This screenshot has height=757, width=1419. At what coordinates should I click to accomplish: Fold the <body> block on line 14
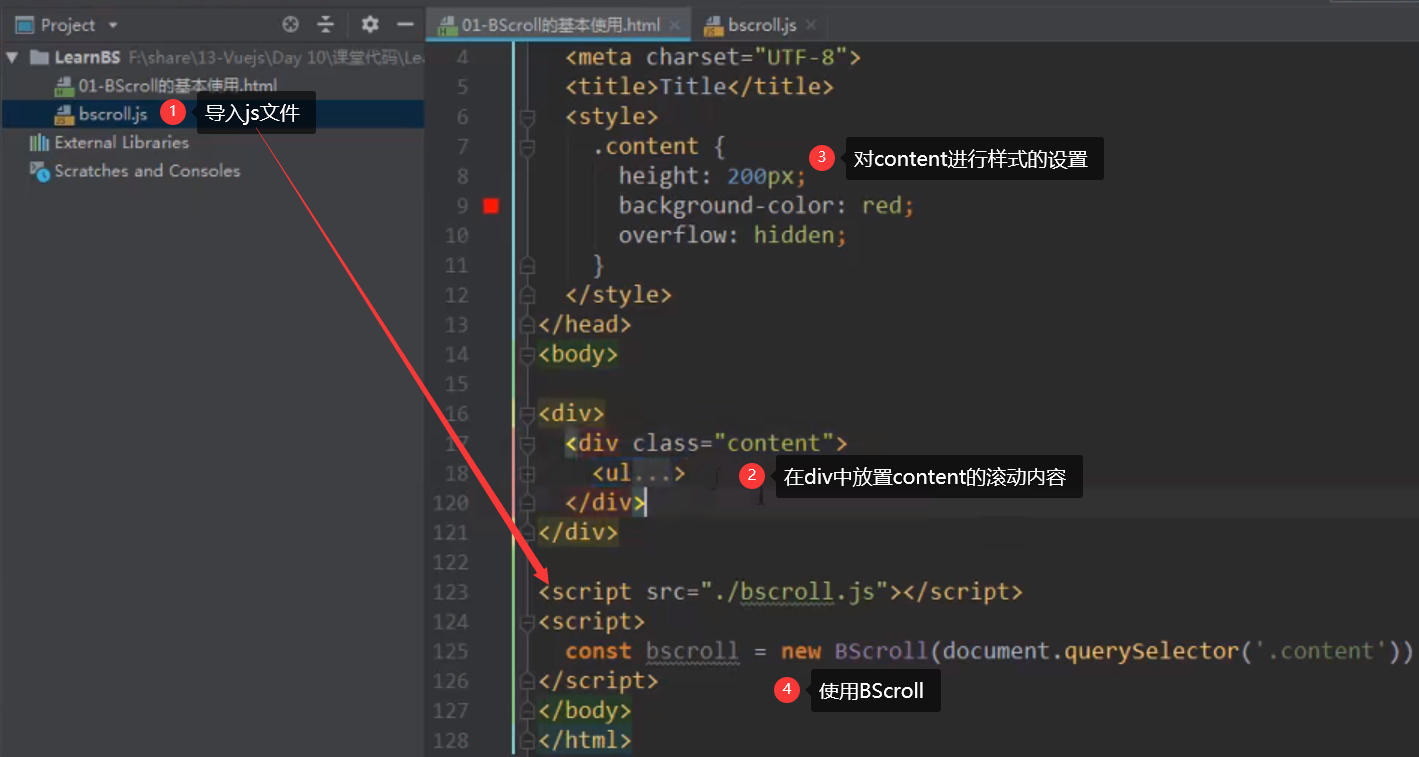[x=528, y=354]
